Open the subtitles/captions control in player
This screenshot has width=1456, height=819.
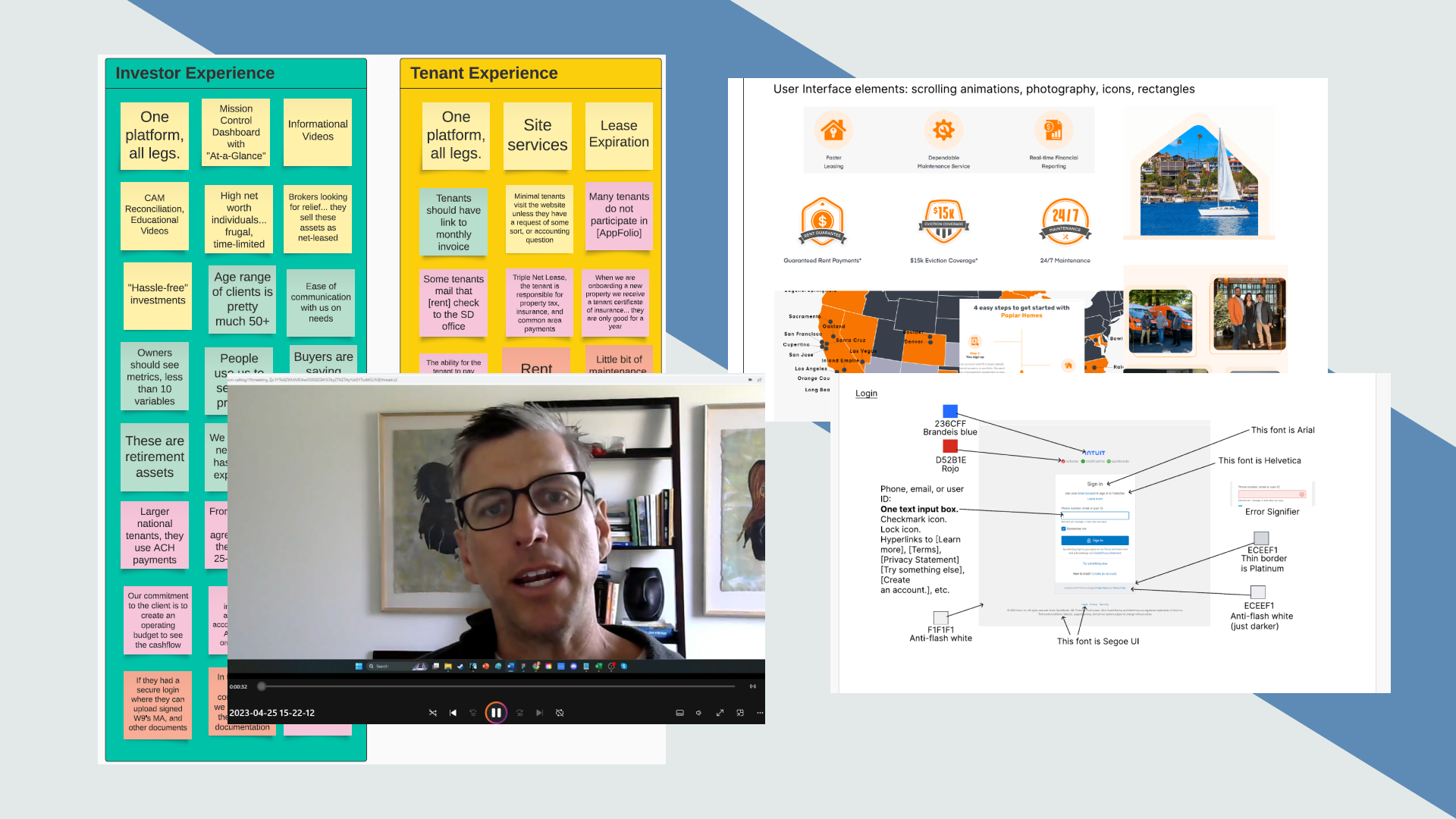679,713
